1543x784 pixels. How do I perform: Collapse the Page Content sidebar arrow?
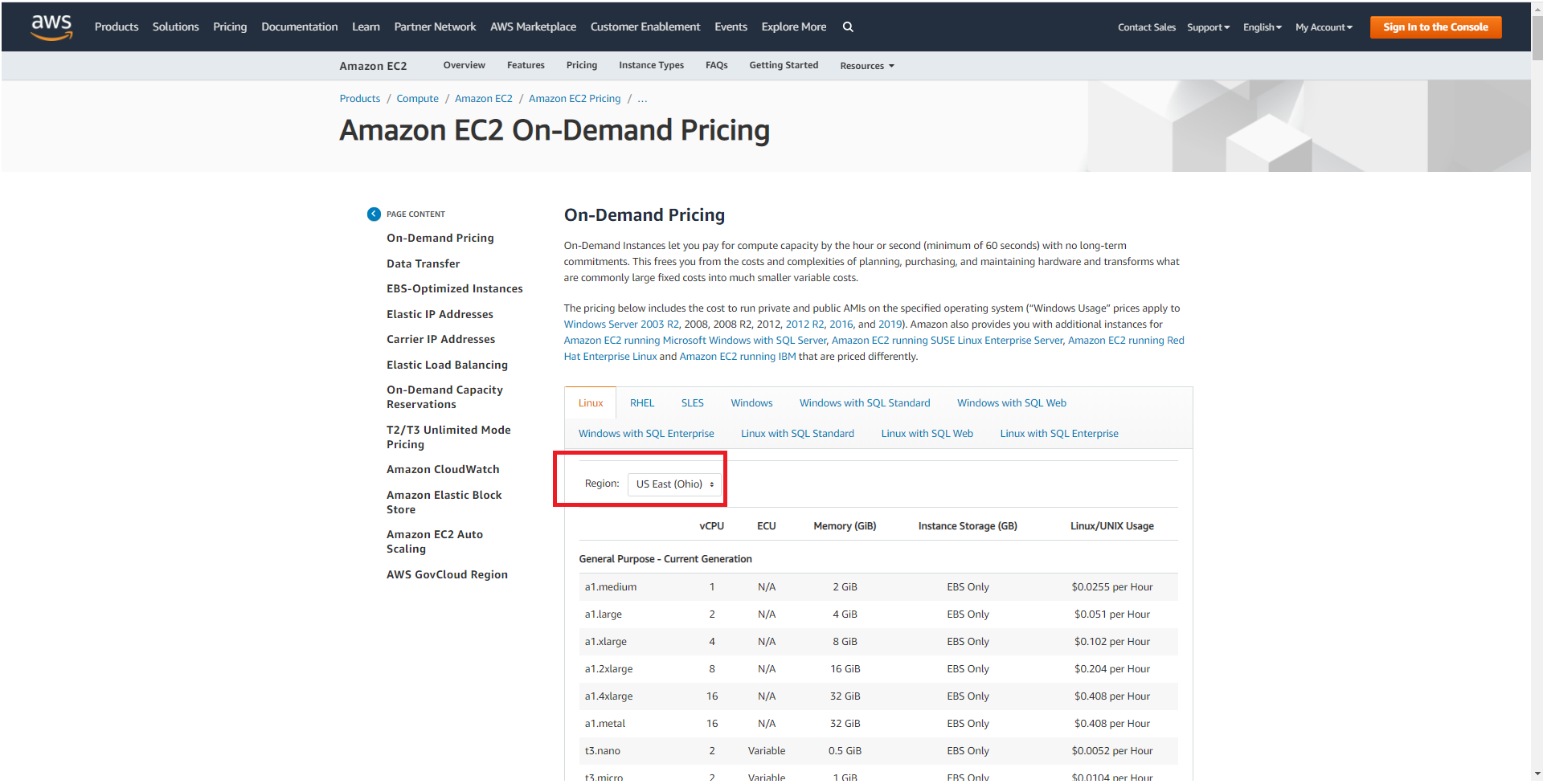pos(374,214)
